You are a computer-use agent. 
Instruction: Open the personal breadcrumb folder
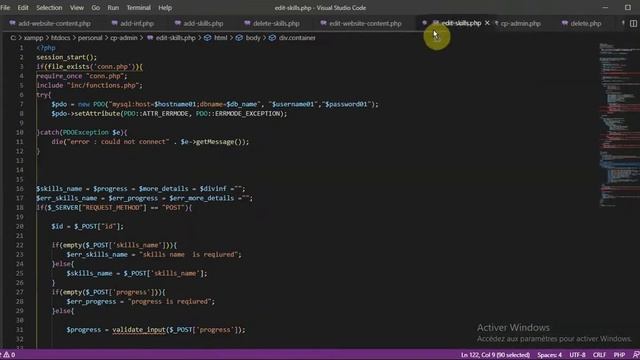[90, 38]
